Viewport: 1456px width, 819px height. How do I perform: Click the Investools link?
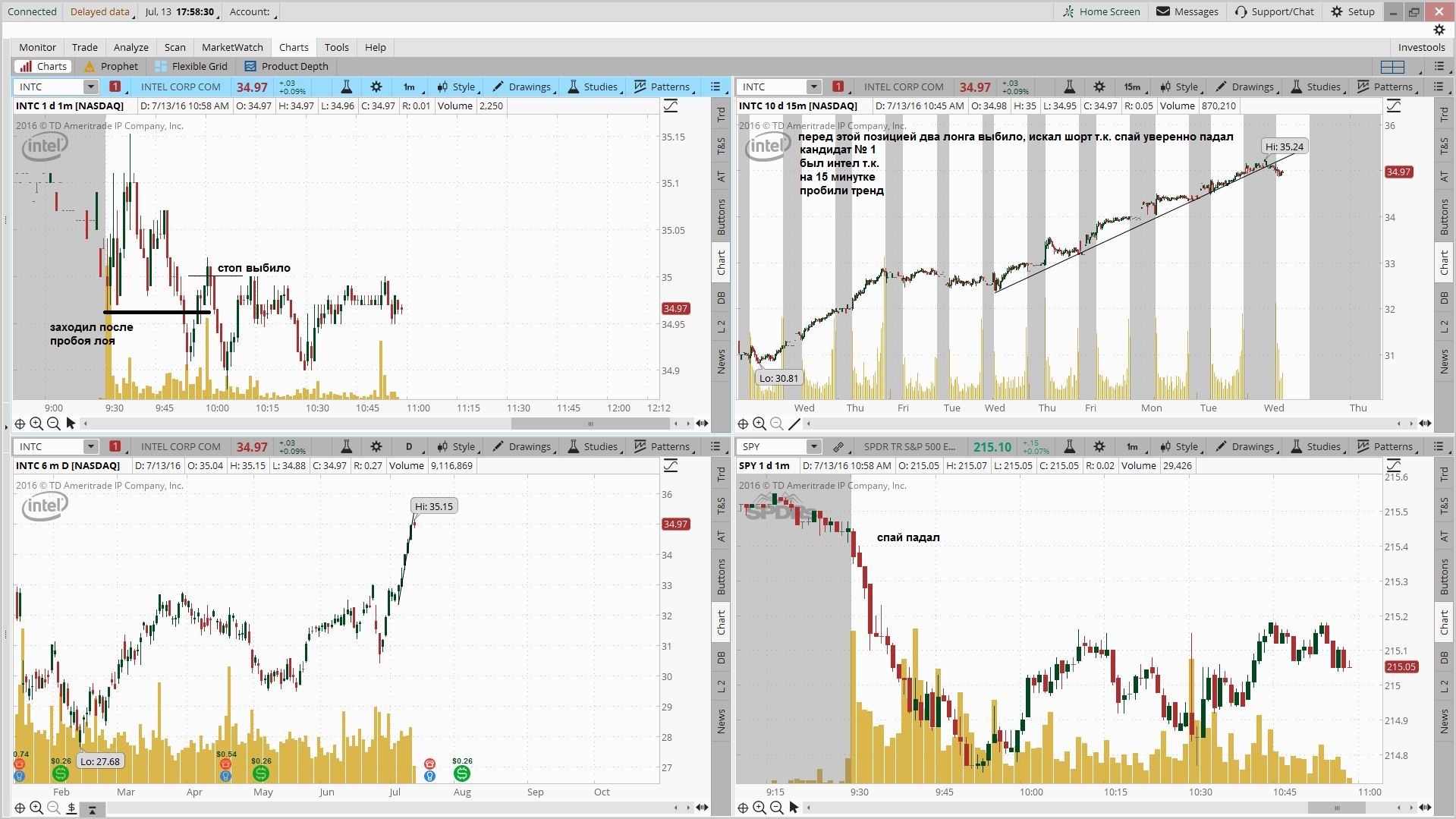pos(1421,47)
